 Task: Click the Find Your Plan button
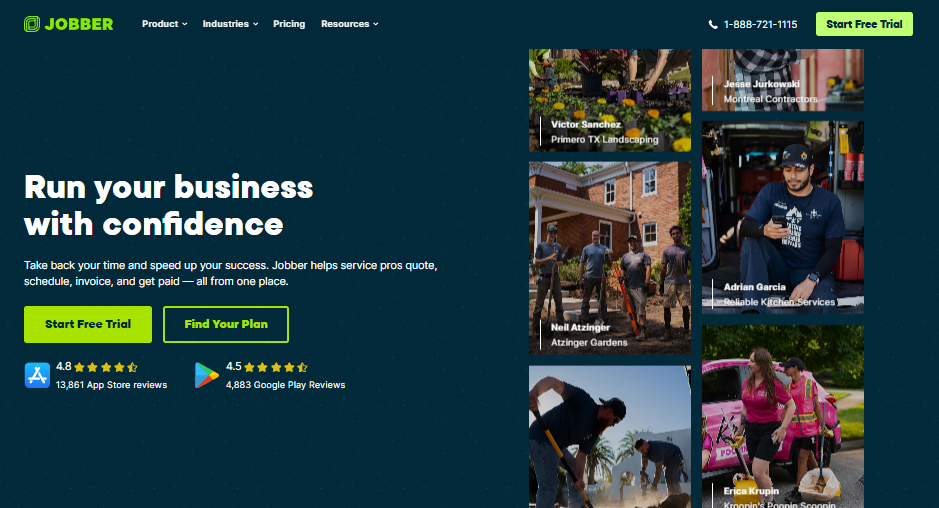click(x=226, y=324)
